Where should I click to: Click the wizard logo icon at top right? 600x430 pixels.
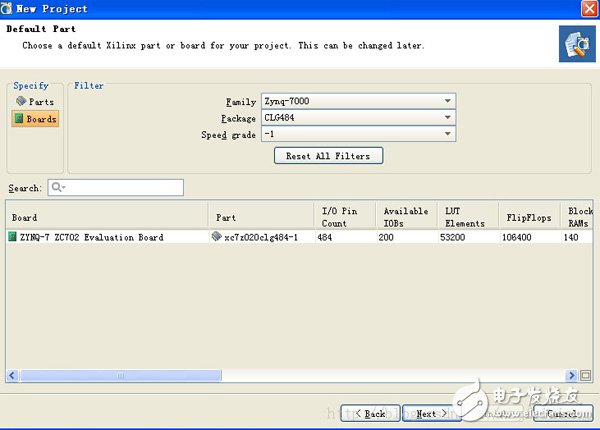coord(576,42)
